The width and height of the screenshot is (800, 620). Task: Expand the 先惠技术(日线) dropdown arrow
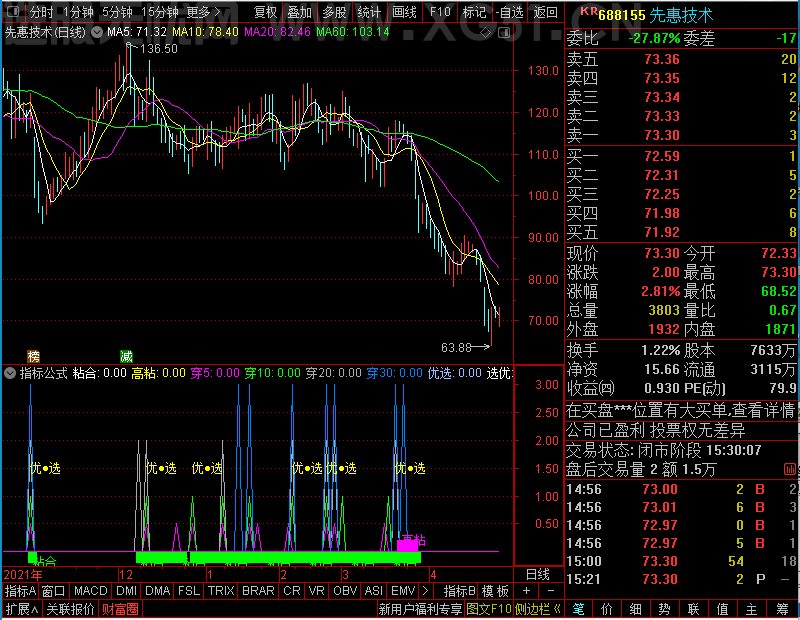point(97,33)
